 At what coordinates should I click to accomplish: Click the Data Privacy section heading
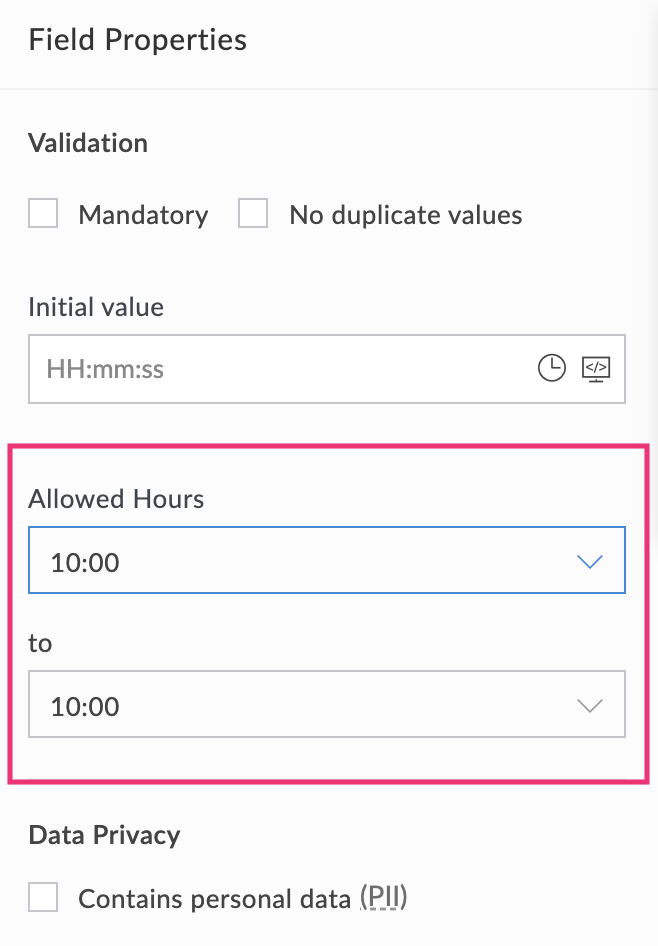coord(103,834)
